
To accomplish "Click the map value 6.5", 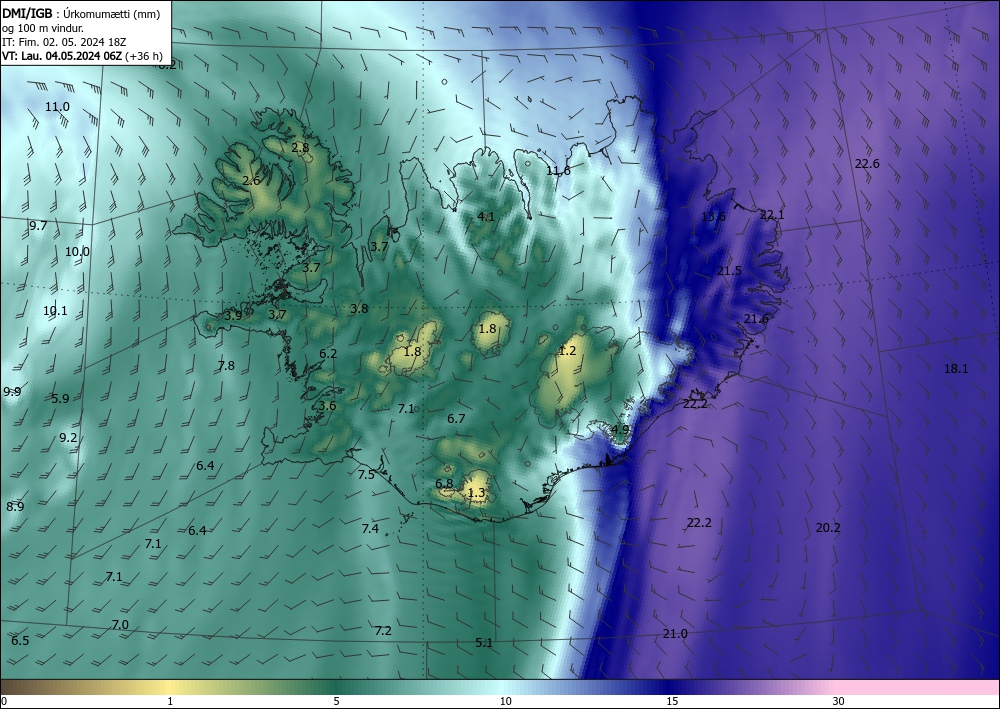I will pyautogui.click(x=20, y=641).
